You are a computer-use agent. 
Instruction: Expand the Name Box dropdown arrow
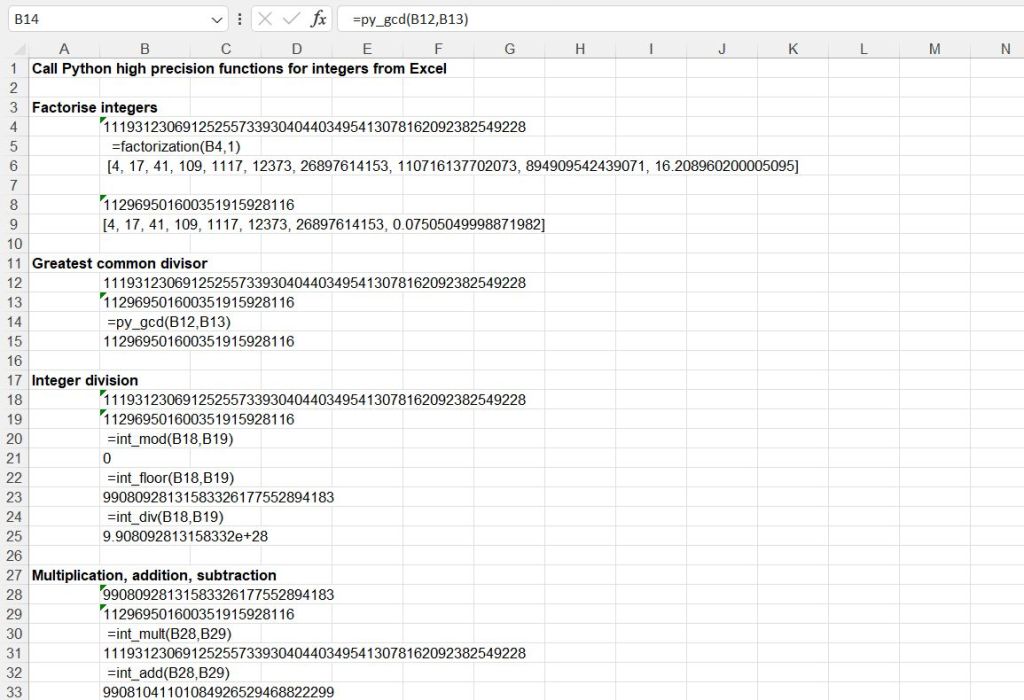pyautogui.click(x=218, y=19)
